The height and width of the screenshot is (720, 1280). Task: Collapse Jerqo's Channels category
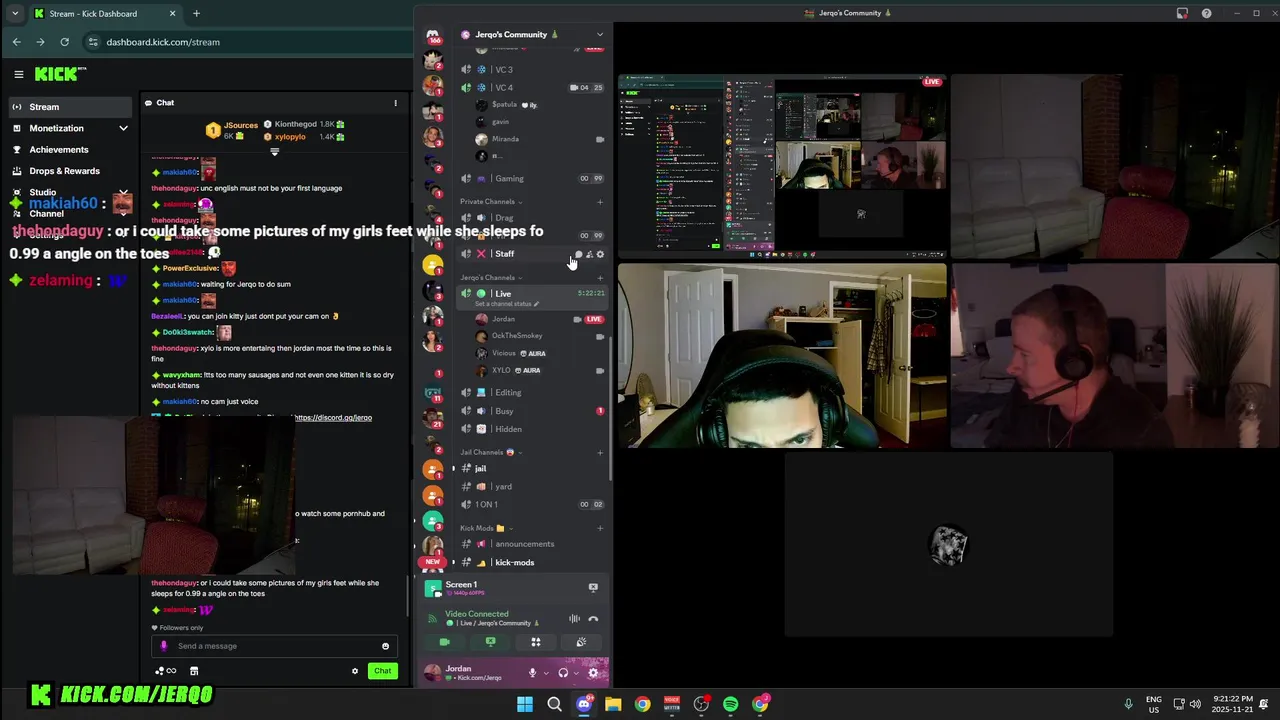491,278
